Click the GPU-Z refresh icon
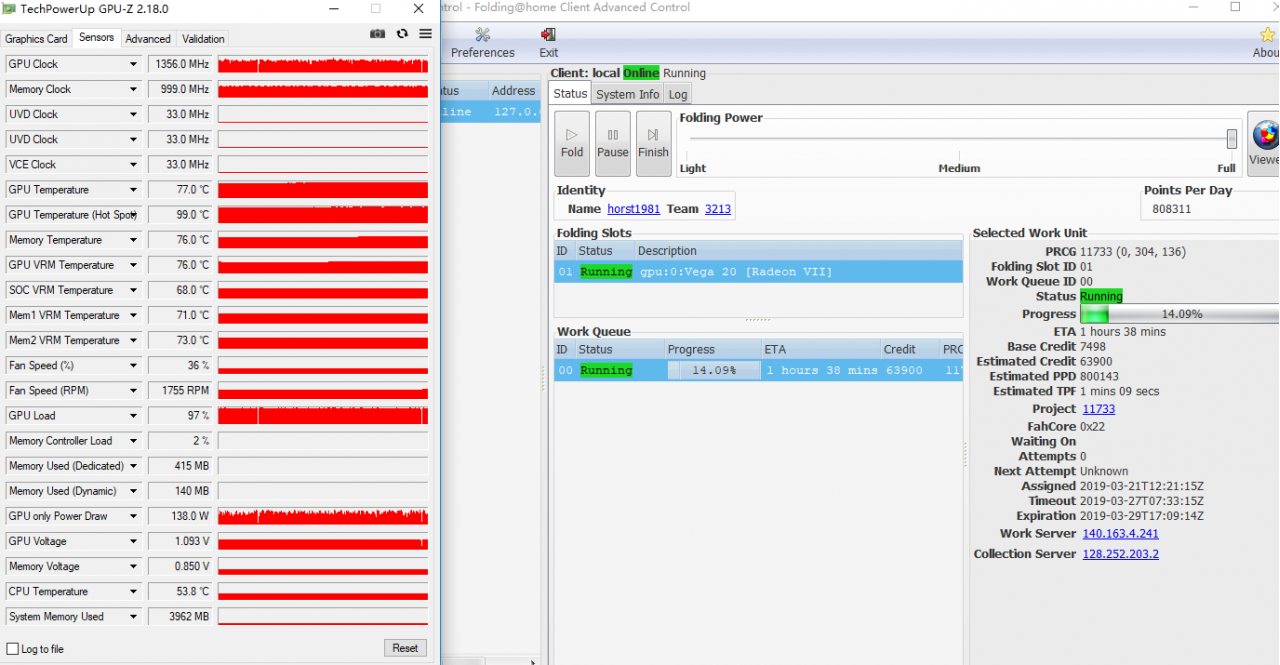 402,33
